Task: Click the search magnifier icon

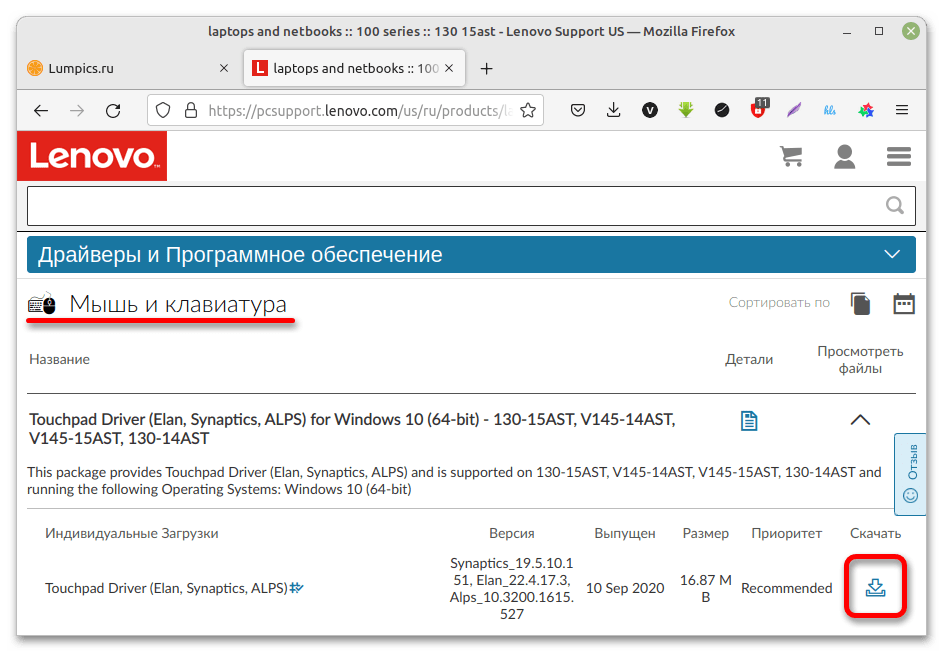Action: point(894,206)
